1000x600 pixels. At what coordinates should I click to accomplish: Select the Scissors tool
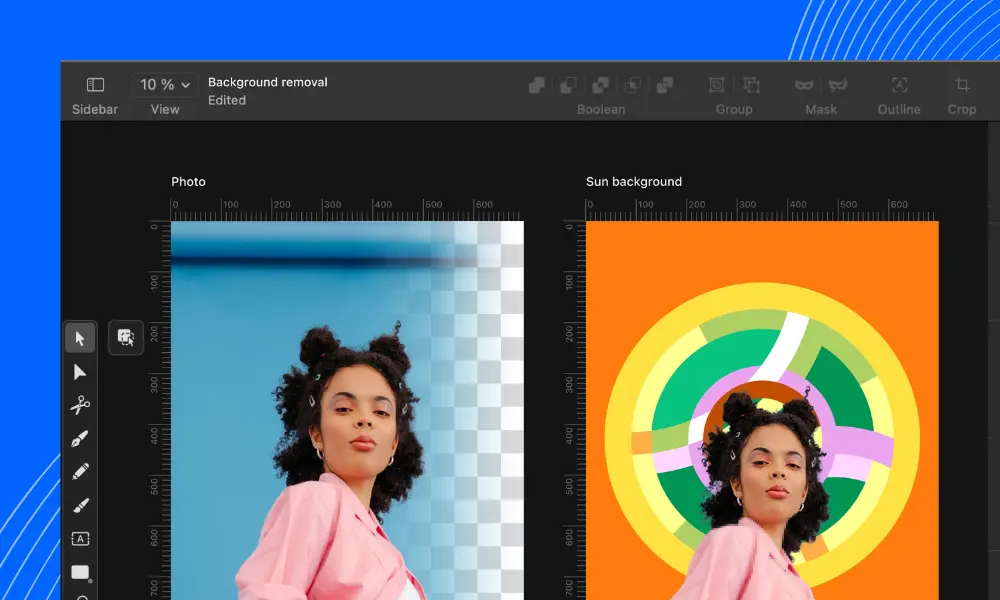pyautogui.click(x=80, y=405)
